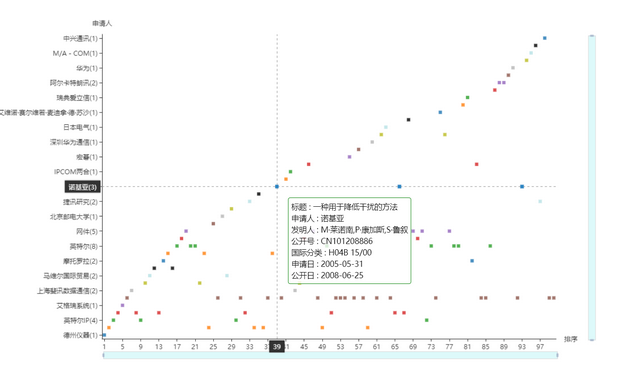Image resolution: width=625 pixels, height=391 pixels.
Task: Select the 国际分类：H04B 15/00 tooltip line
Action: click(x=332, y=253)
